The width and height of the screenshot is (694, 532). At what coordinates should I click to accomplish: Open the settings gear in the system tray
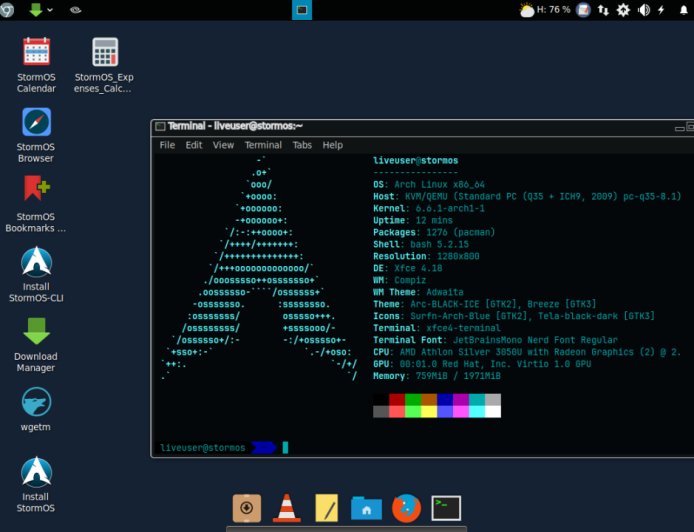623,10
